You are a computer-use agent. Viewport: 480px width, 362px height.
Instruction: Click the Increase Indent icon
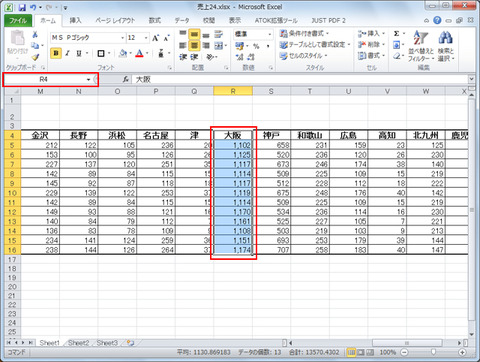click(194, 57)
